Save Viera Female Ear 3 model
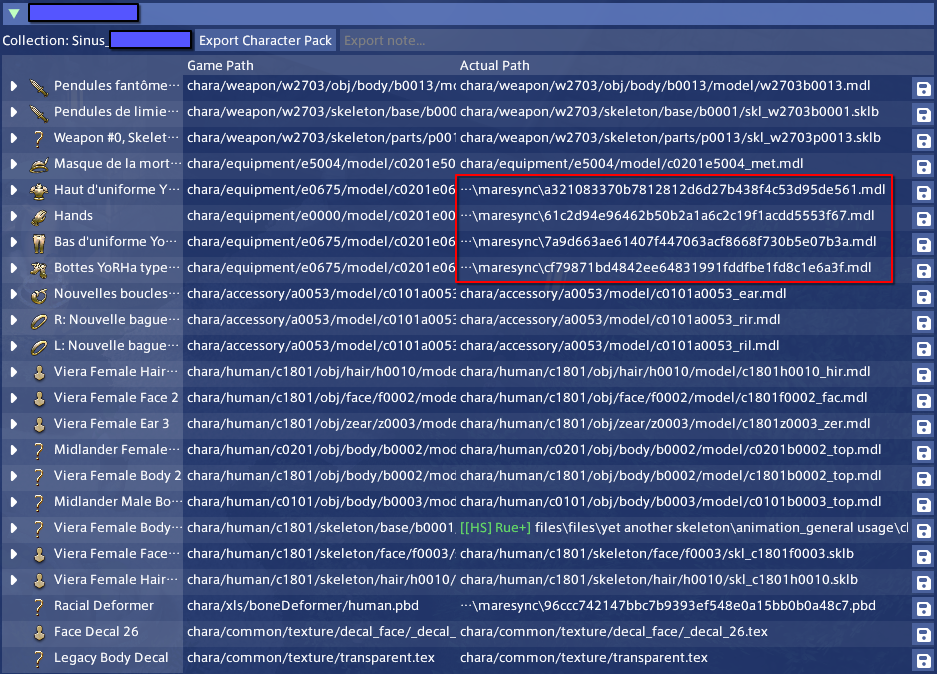The height and width of the screenshot is (674, 937). (923, 427)
